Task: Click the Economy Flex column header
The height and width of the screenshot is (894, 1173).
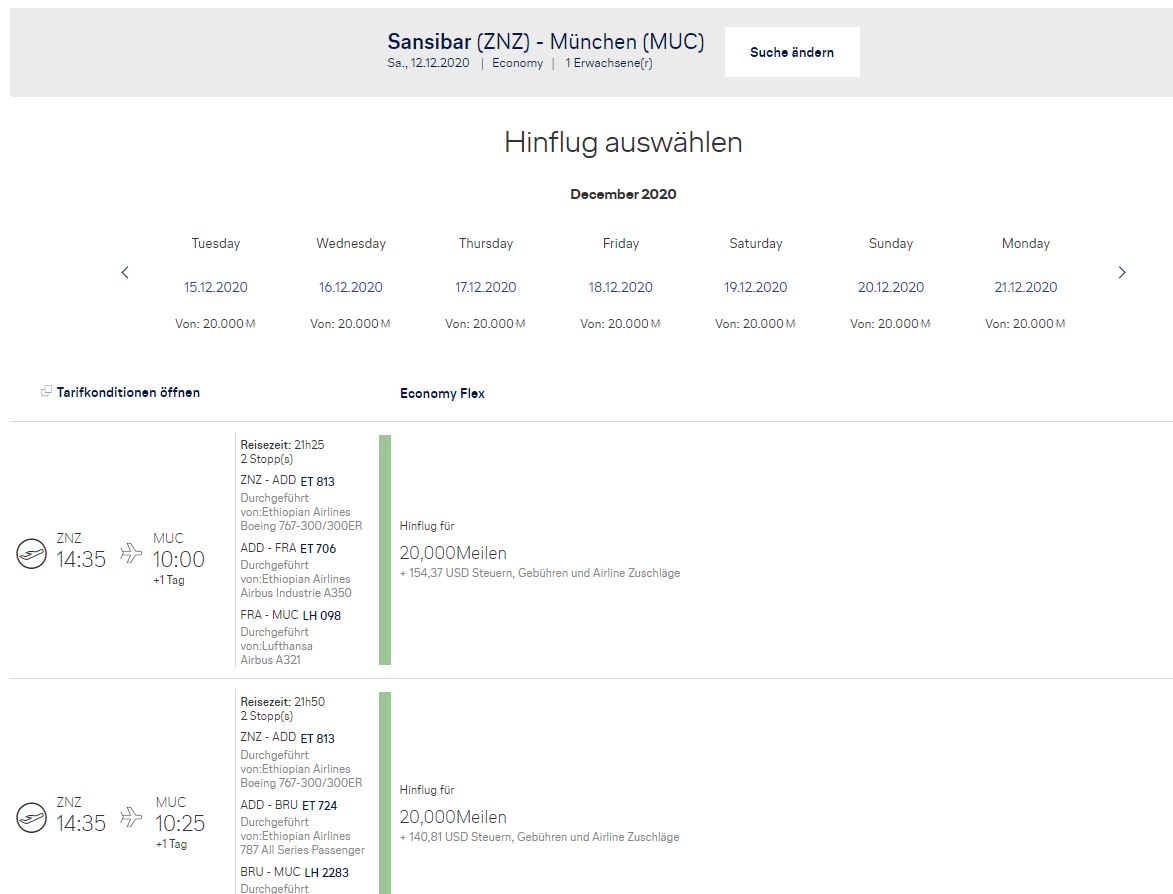Action: 442,394
